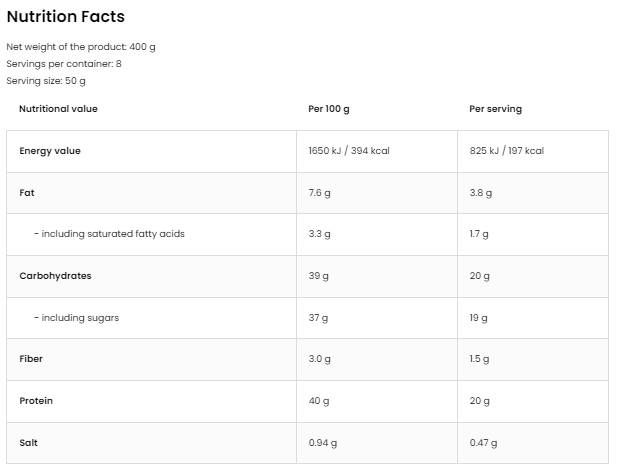Select the Per 100 g column header
The width and height of the screenshot is (623, 471).
pyautogui.click(x=333, y=109)
